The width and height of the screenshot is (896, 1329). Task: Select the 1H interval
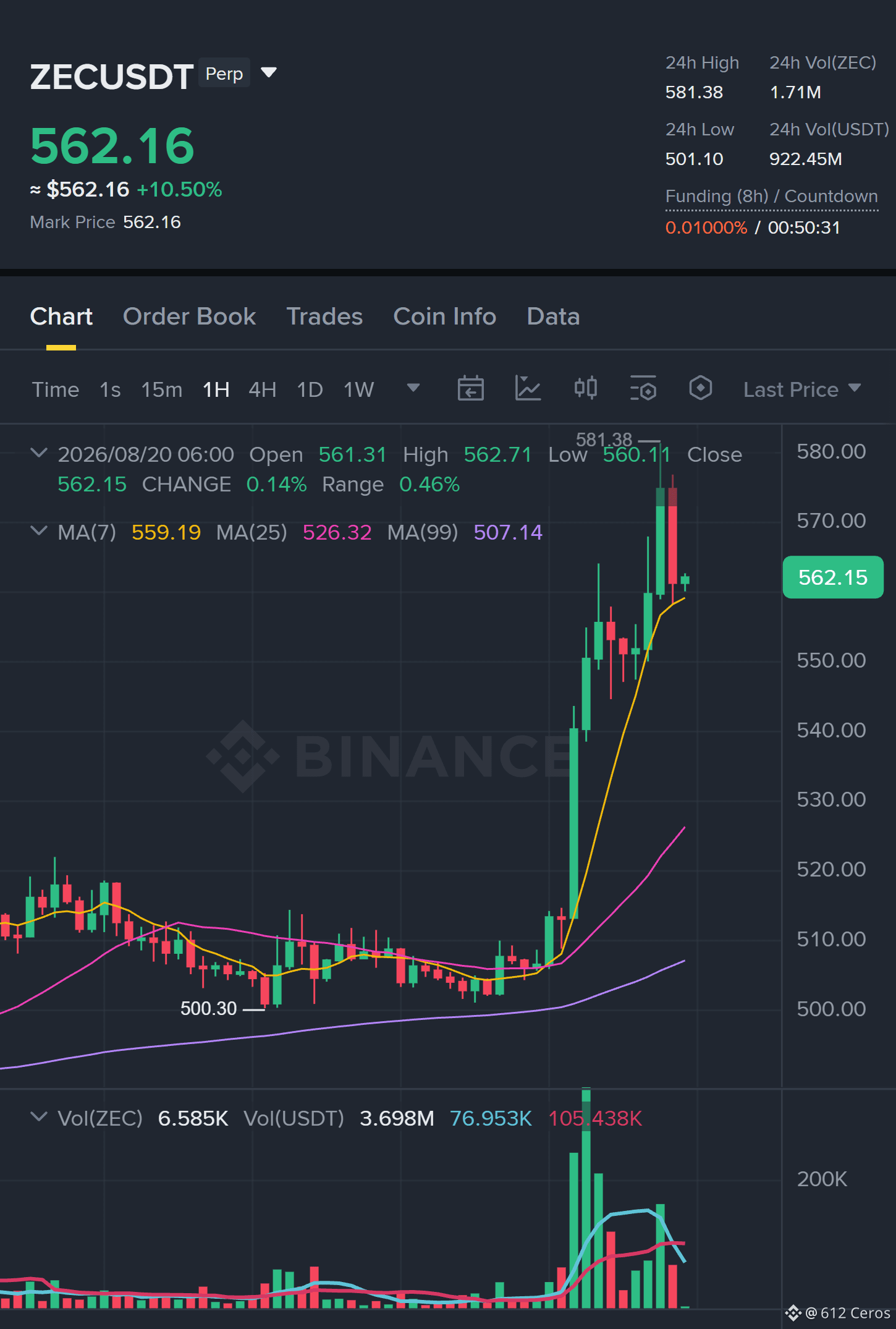click(x=216, y=389)
